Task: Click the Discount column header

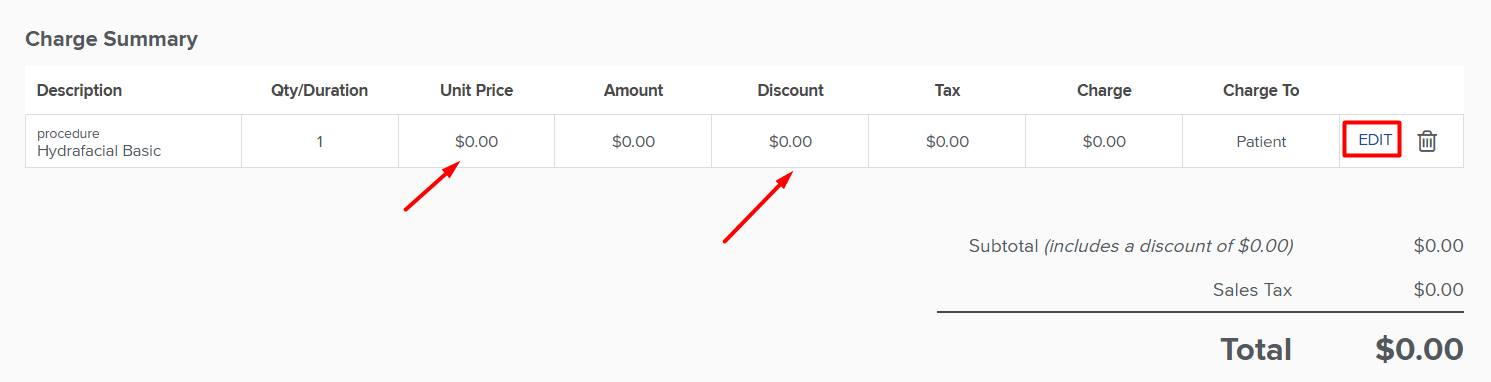Action: 790,90
